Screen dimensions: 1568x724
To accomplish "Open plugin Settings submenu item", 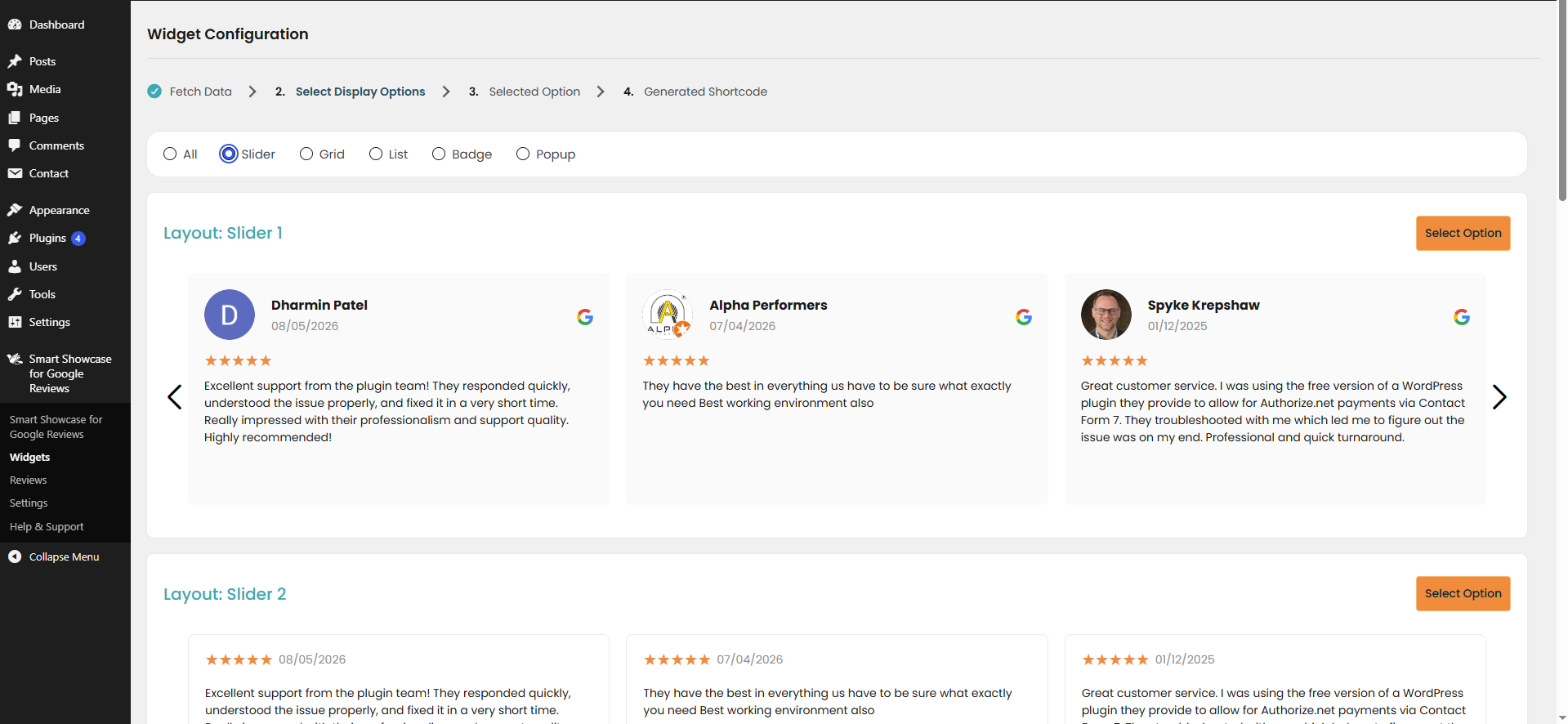I will coord(29,503).
